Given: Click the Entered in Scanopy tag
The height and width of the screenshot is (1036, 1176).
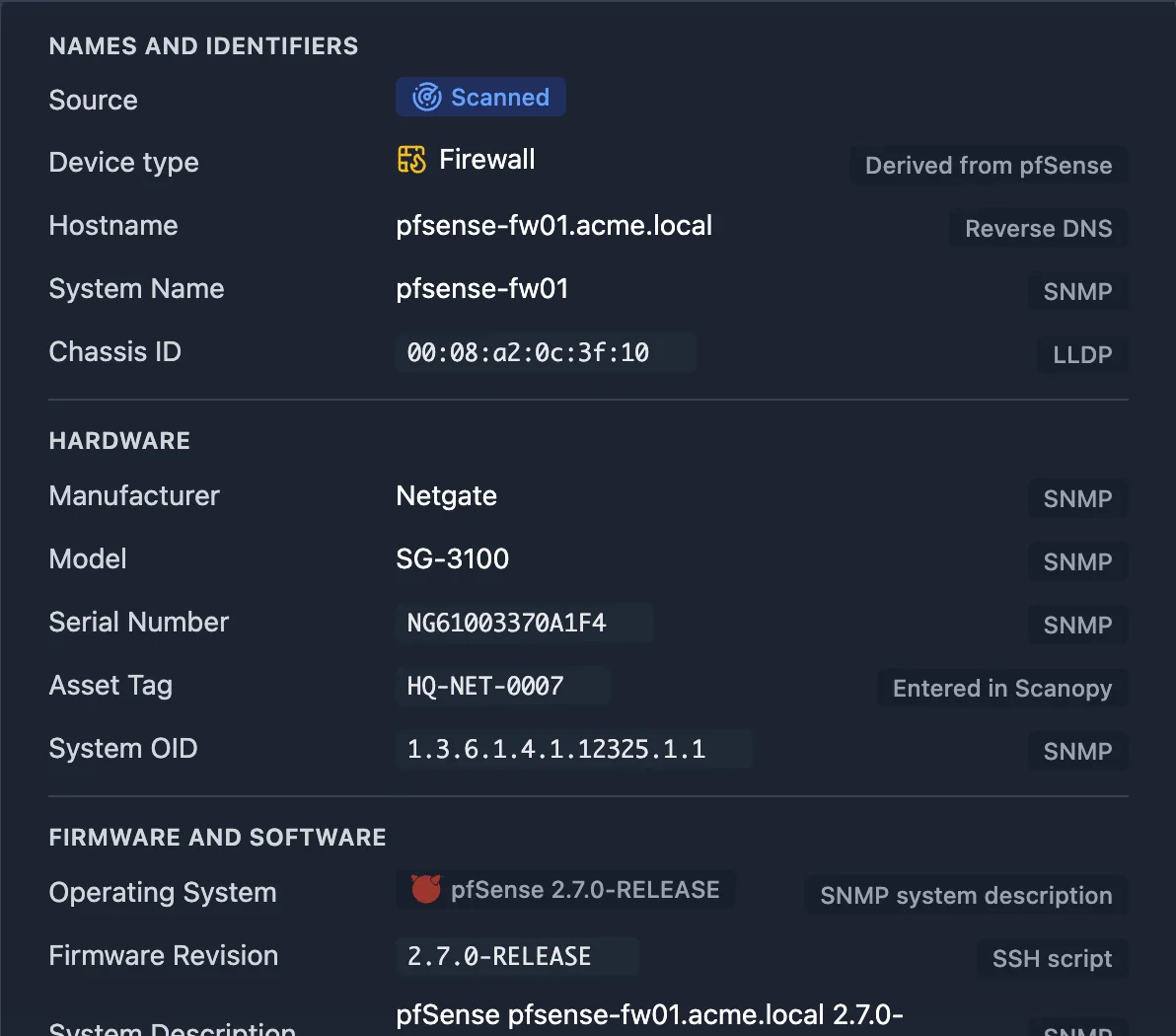Looking at the screenshot, I should (x=1002, y=688).
